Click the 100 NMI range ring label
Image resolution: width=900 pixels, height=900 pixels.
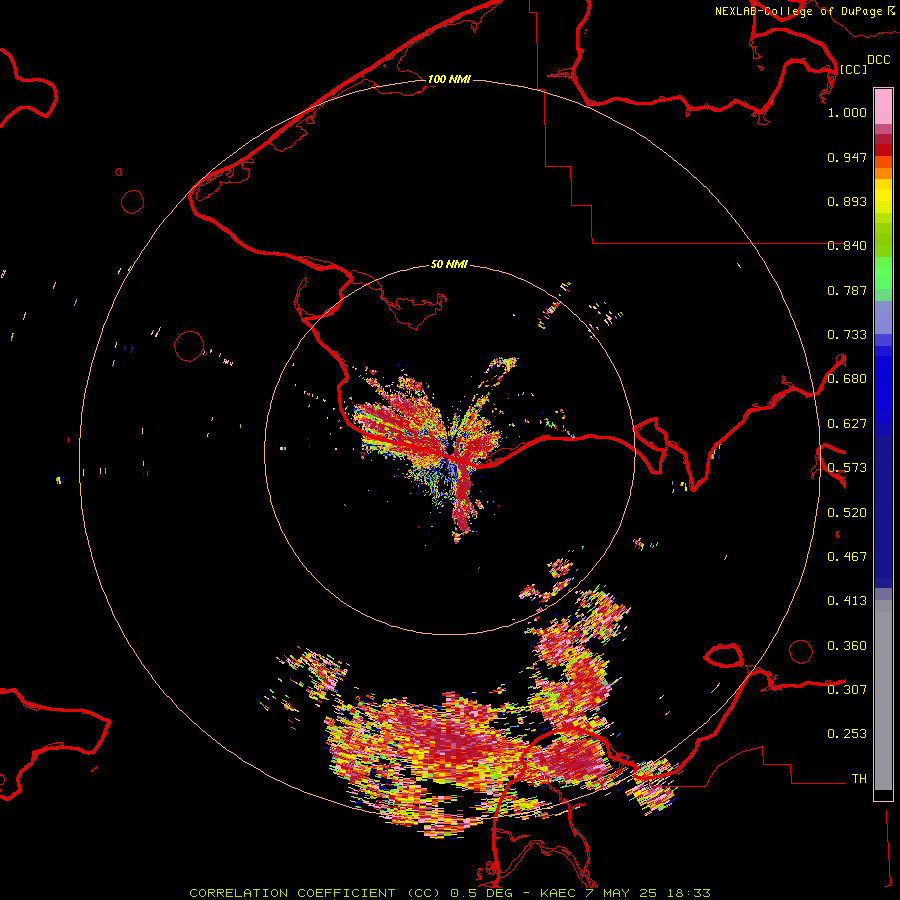[x=449, y=79]
